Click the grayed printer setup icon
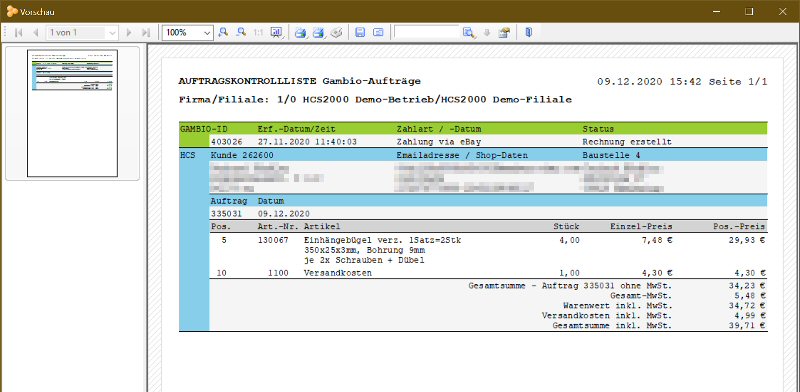 click(x=336, y=33)
